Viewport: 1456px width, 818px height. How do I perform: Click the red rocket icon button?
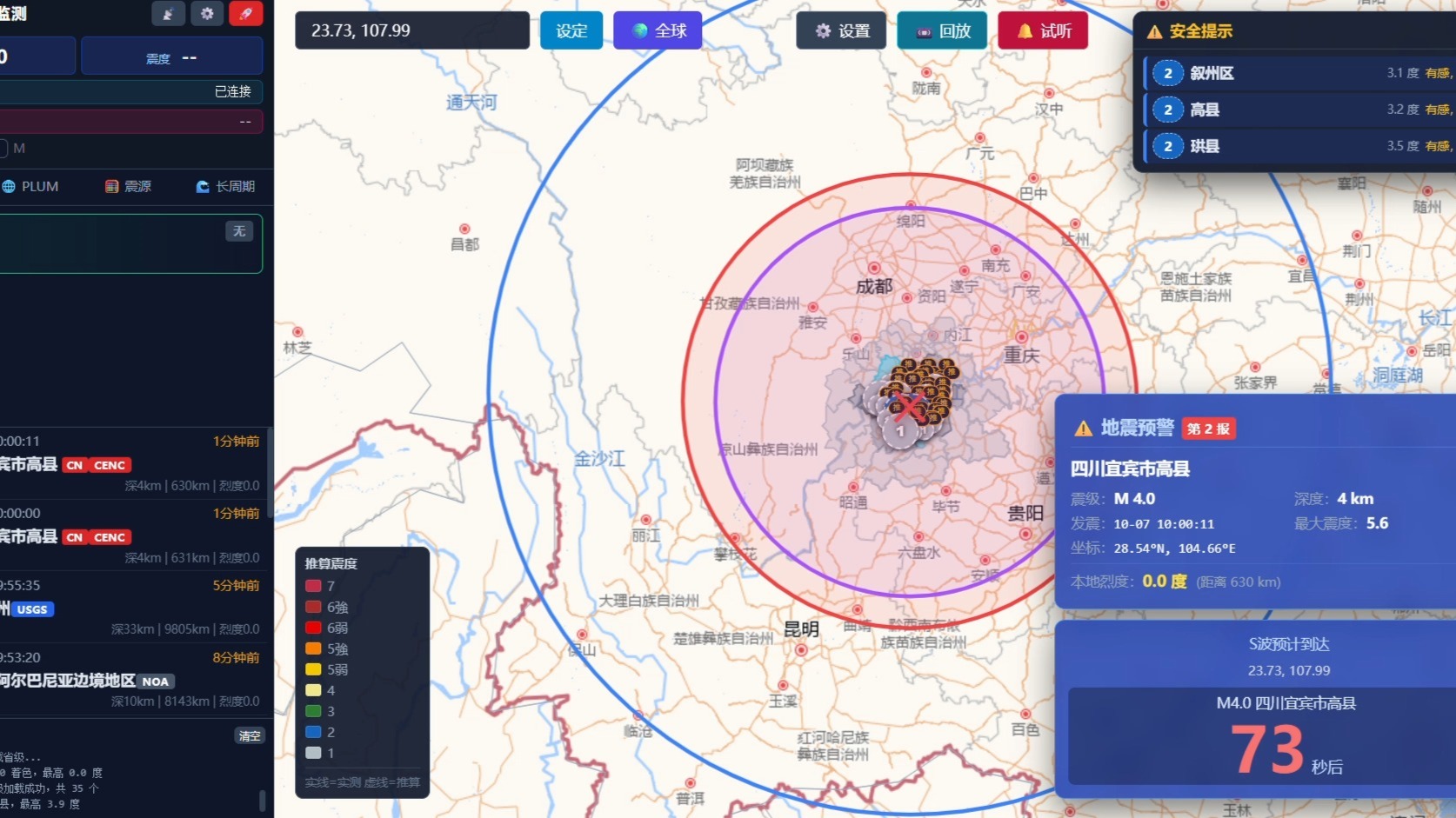(x=245, y=14)
